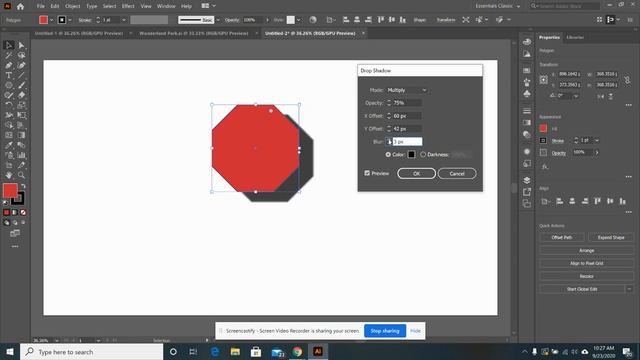Select the Selection tool in the toolbox
Viewport: 640px width, 360px height.
coord(9,45)
